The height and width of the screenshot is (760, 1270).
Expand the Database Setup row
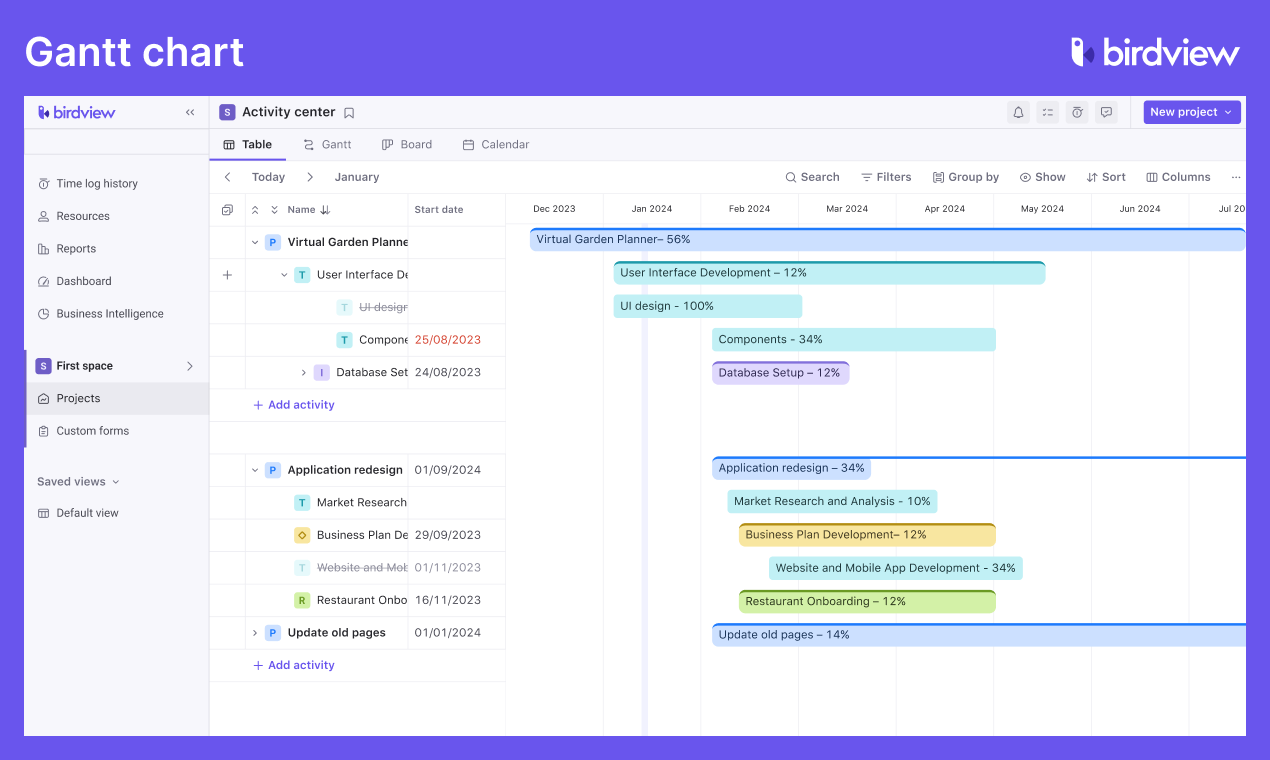tap(304, 373)
